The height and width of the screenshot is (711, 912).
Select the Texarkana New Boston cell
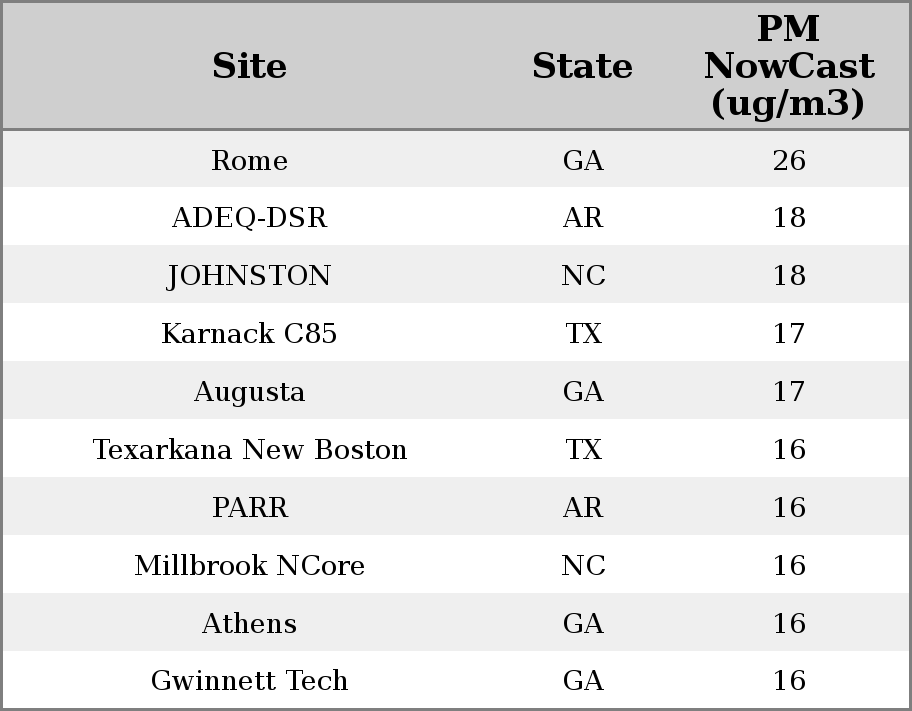pos(249,450)
